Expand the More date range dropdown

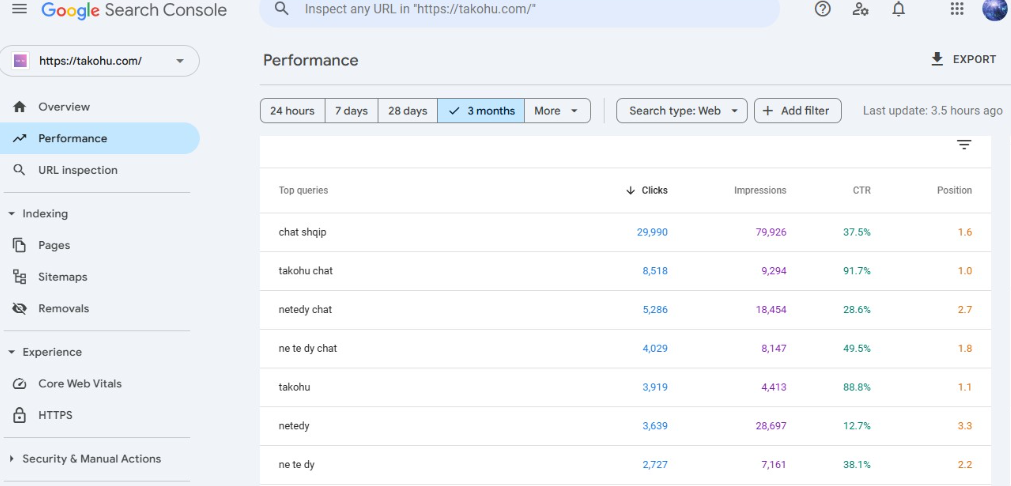pos(557,111)
